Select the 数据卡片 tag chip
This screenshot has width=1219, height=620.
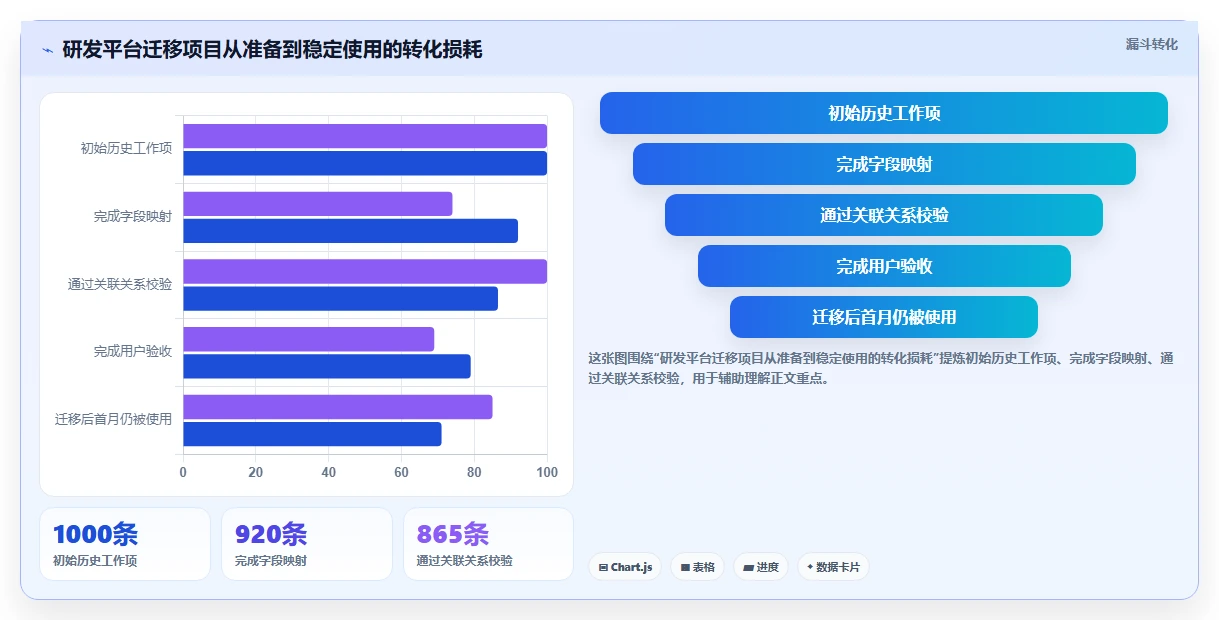(833, 567)
